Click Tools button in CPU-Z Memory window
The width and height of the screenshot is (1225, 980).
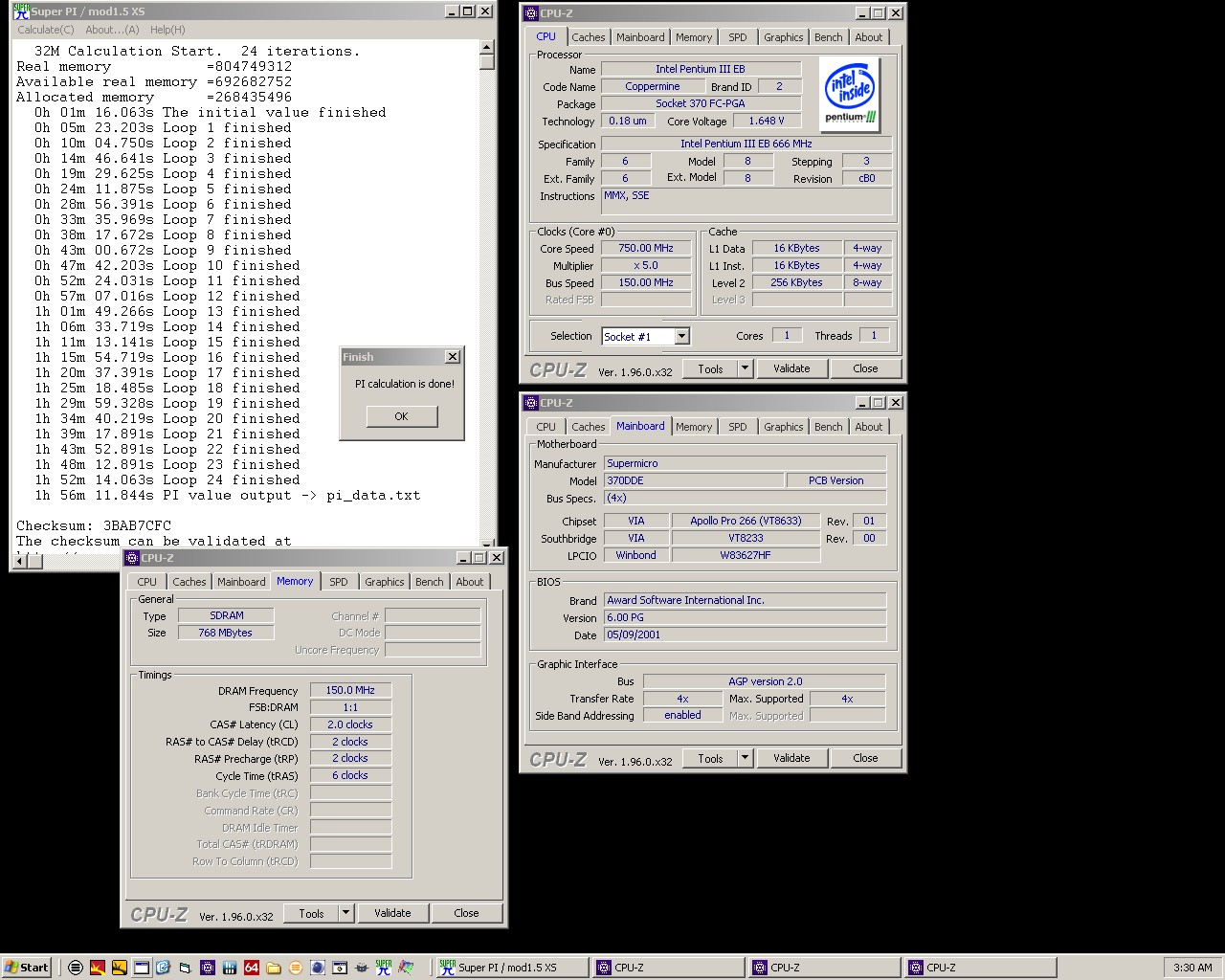pyautogui.click(x=311, y=913)
